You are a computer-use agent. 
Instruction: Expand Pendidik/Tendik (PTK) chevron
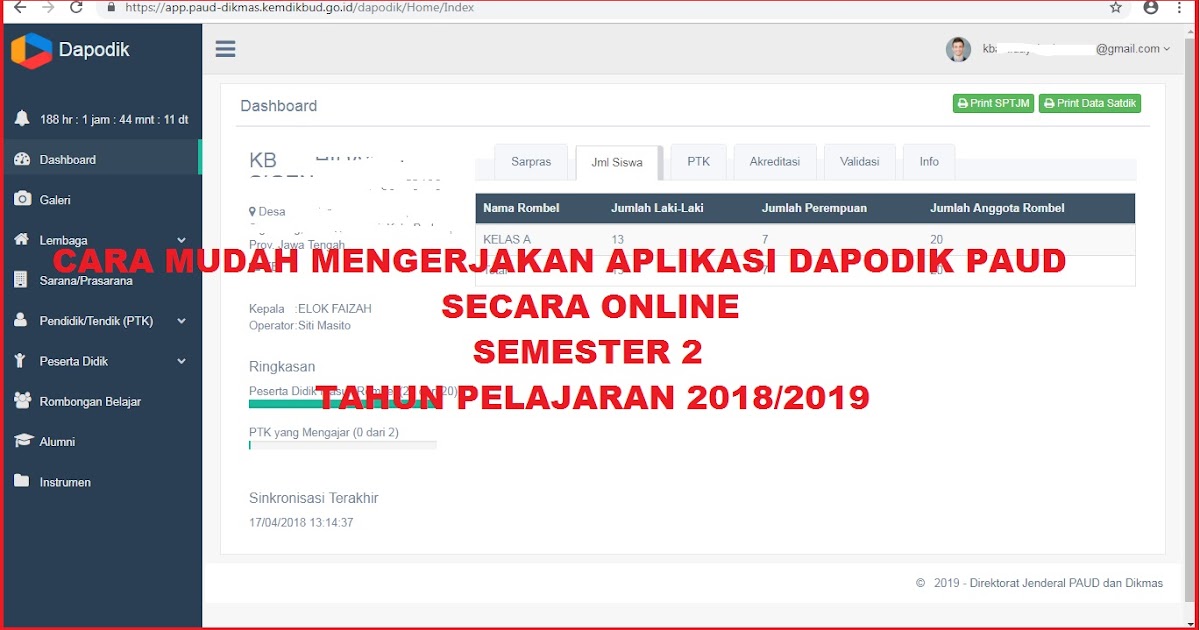tap(181, 321)
